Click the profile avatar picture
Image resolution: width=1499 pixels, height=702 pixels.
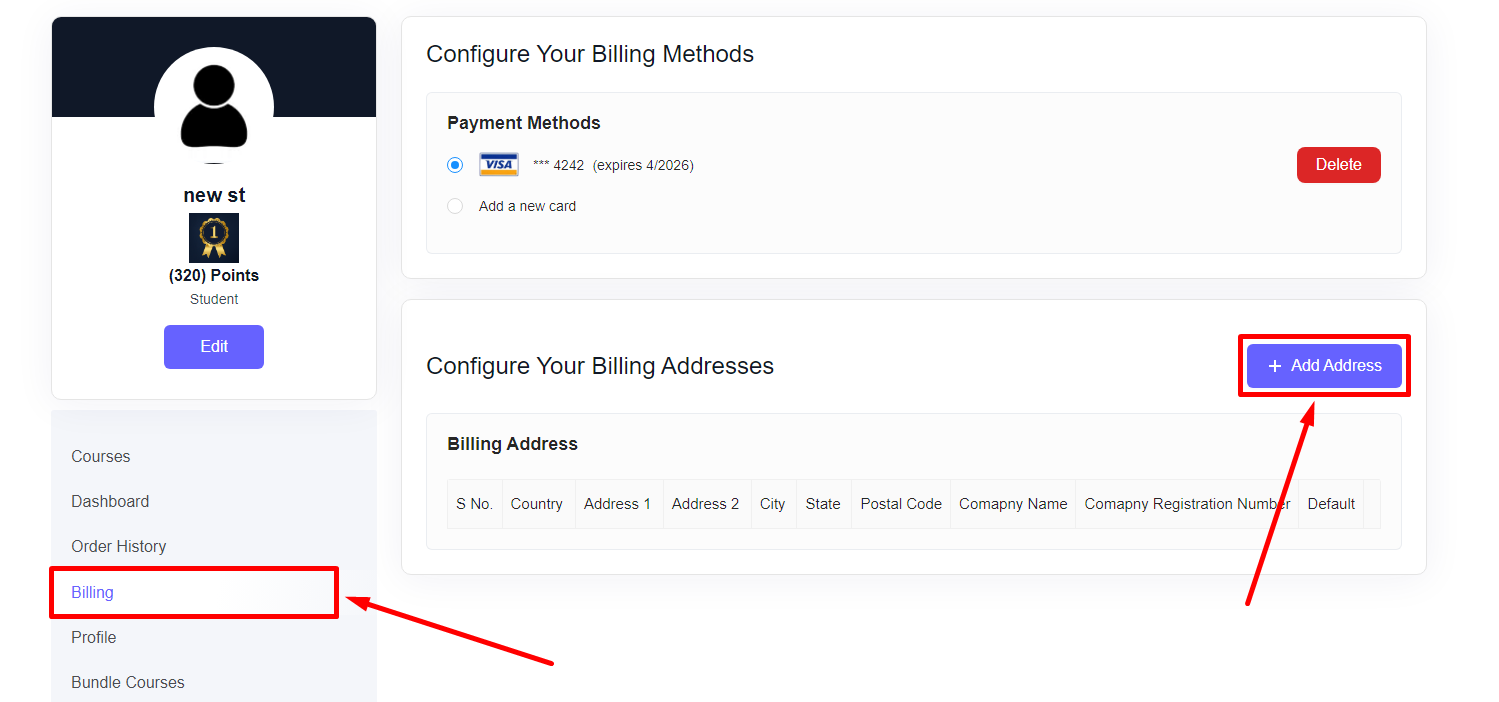[x=214, y=106]
